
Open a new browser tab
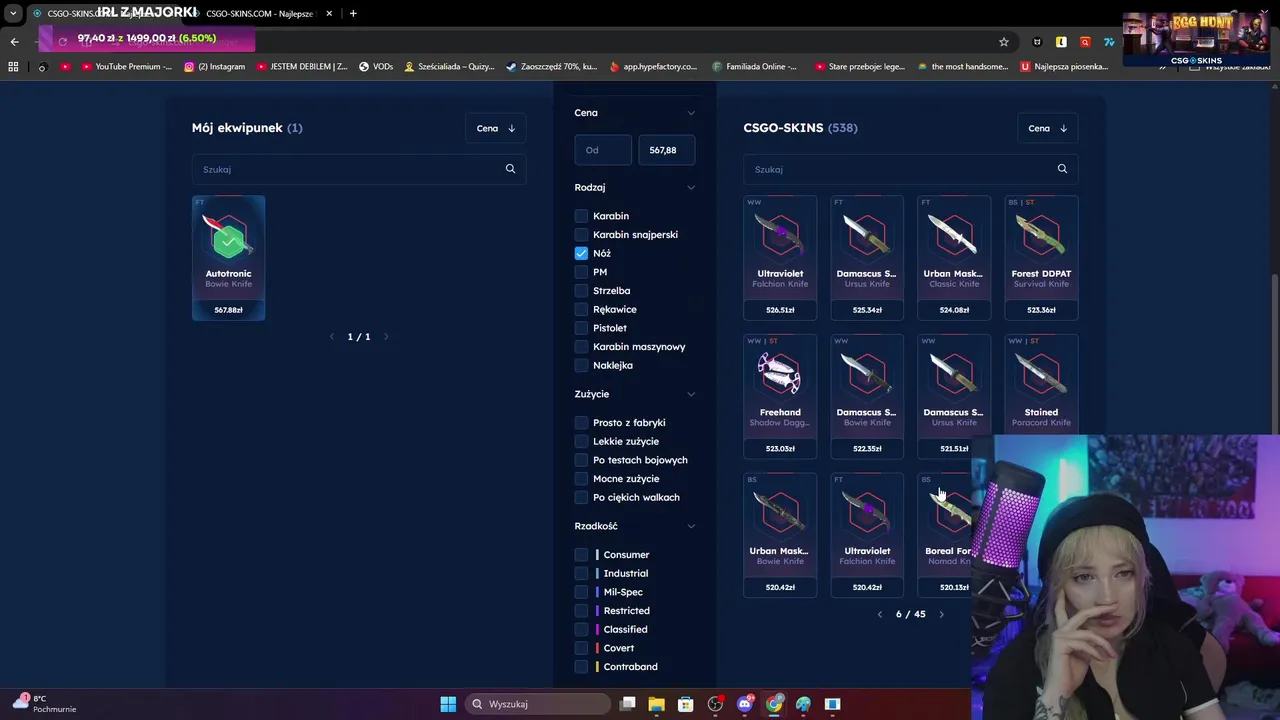(353, 13)
